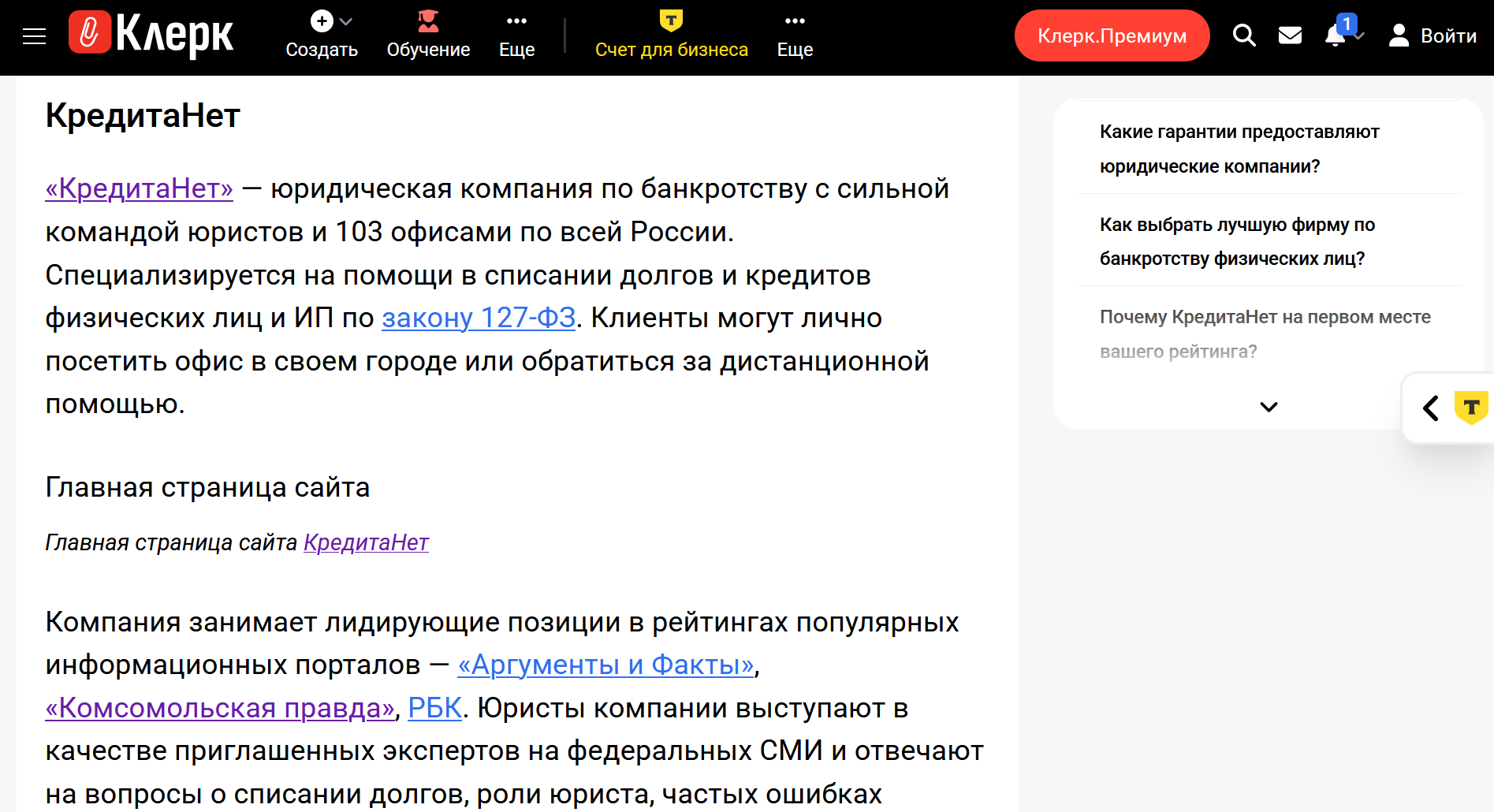Open the закону 127-ФЗ link

pyautogui.click(x=479, y=318)
